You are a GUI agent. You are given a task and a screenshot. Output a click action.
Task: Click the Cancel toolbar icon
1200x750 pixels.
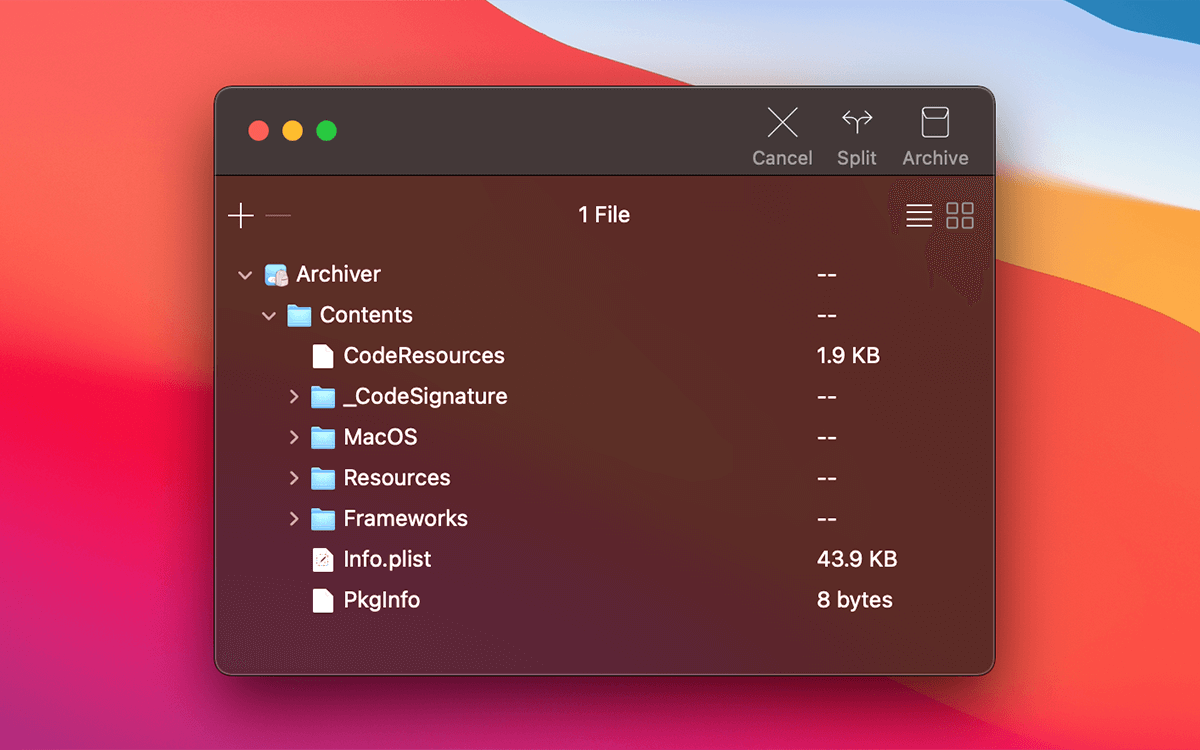(x=782, y=123)
